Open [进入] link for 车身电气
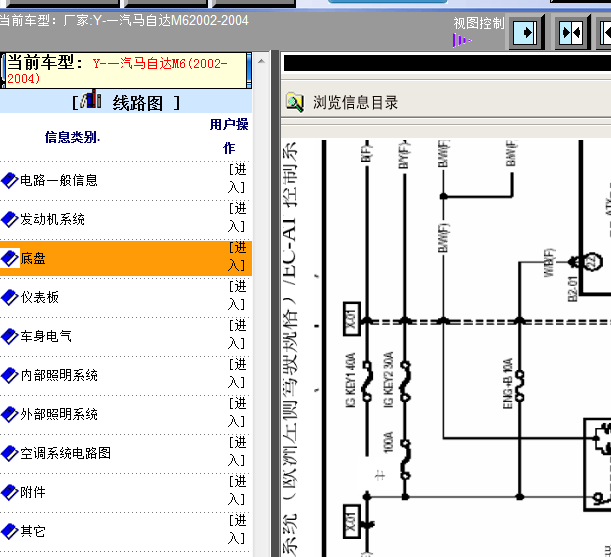611x557 pixels. 237,334
